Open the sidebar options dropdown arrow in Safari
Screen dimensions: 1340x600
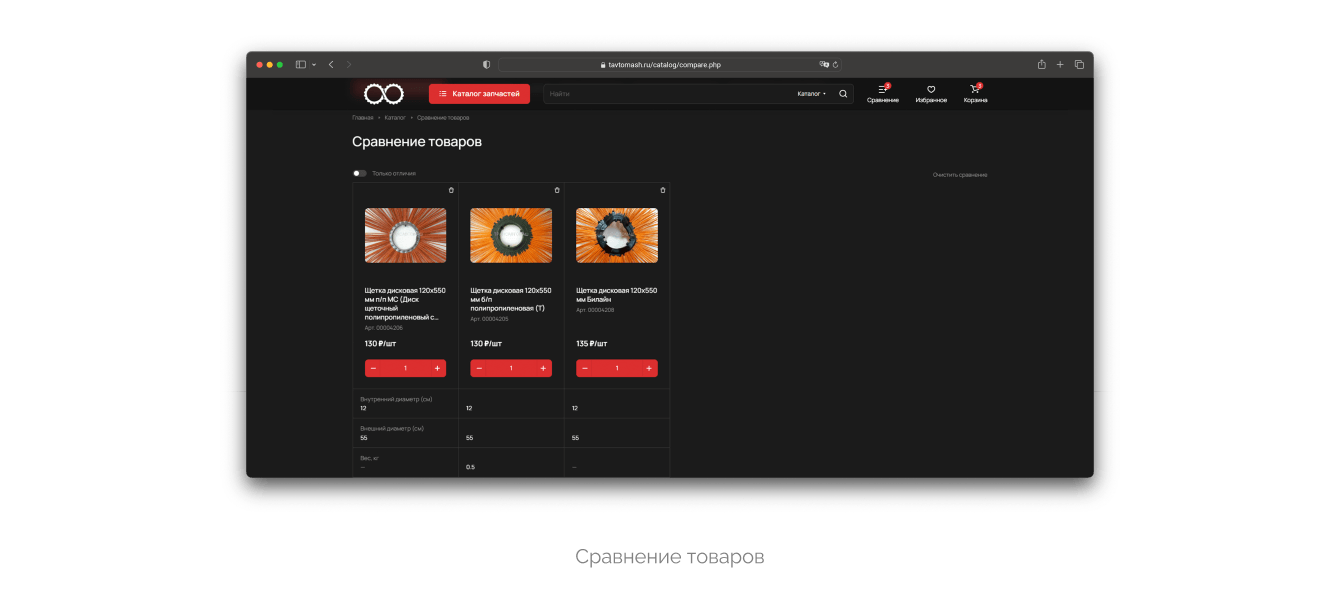click(x=314, y=64)
